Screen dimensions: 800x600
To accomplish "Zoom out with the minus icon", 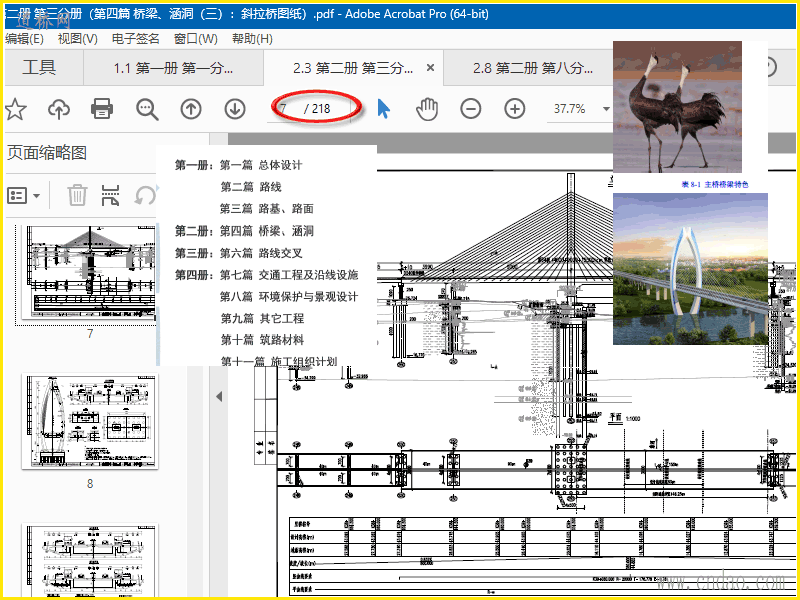I will tap(471, 109).
